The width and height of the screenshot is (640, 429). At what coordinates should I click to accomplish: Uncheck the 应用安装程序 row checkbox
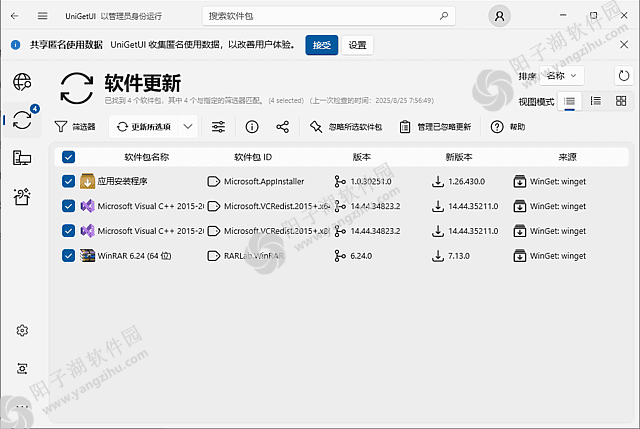[69, 181]
